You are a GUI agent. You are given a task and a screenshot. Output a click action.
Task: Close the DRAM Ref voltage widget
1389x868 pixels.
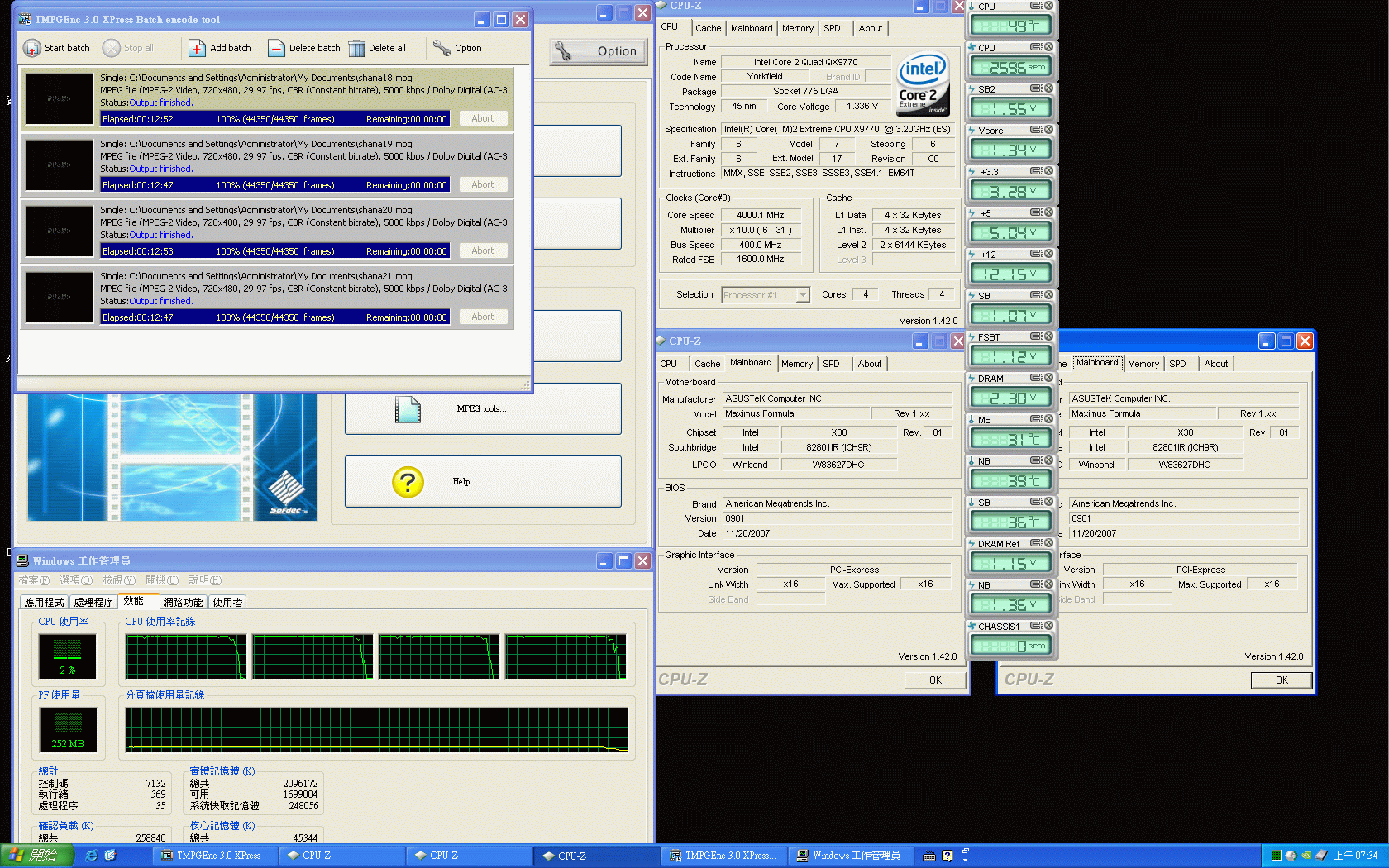coord(1048,543)
